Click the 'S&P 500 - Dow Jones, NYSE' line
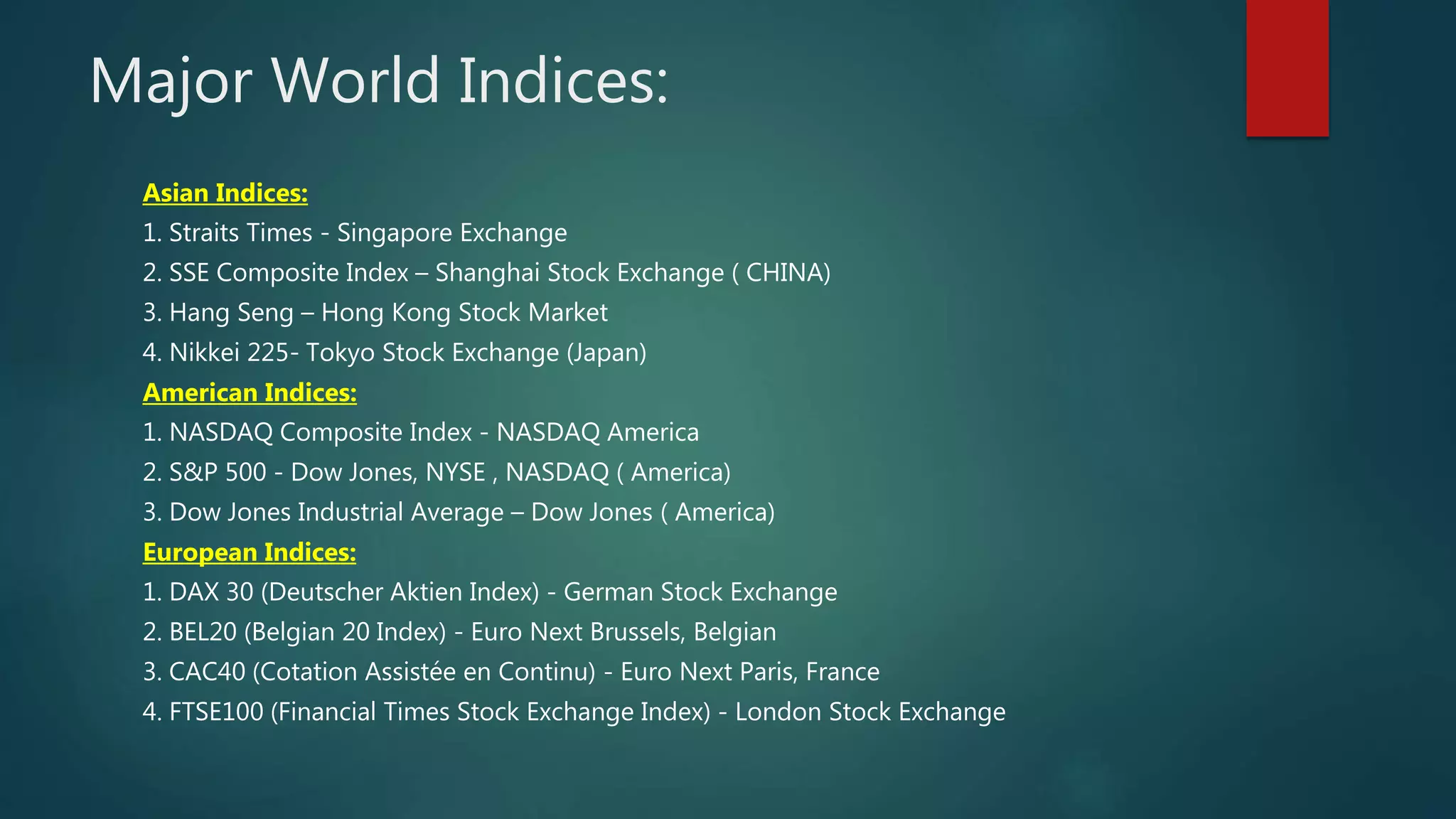This screenshot has width=1456, height=819. [x=437, y=472]
